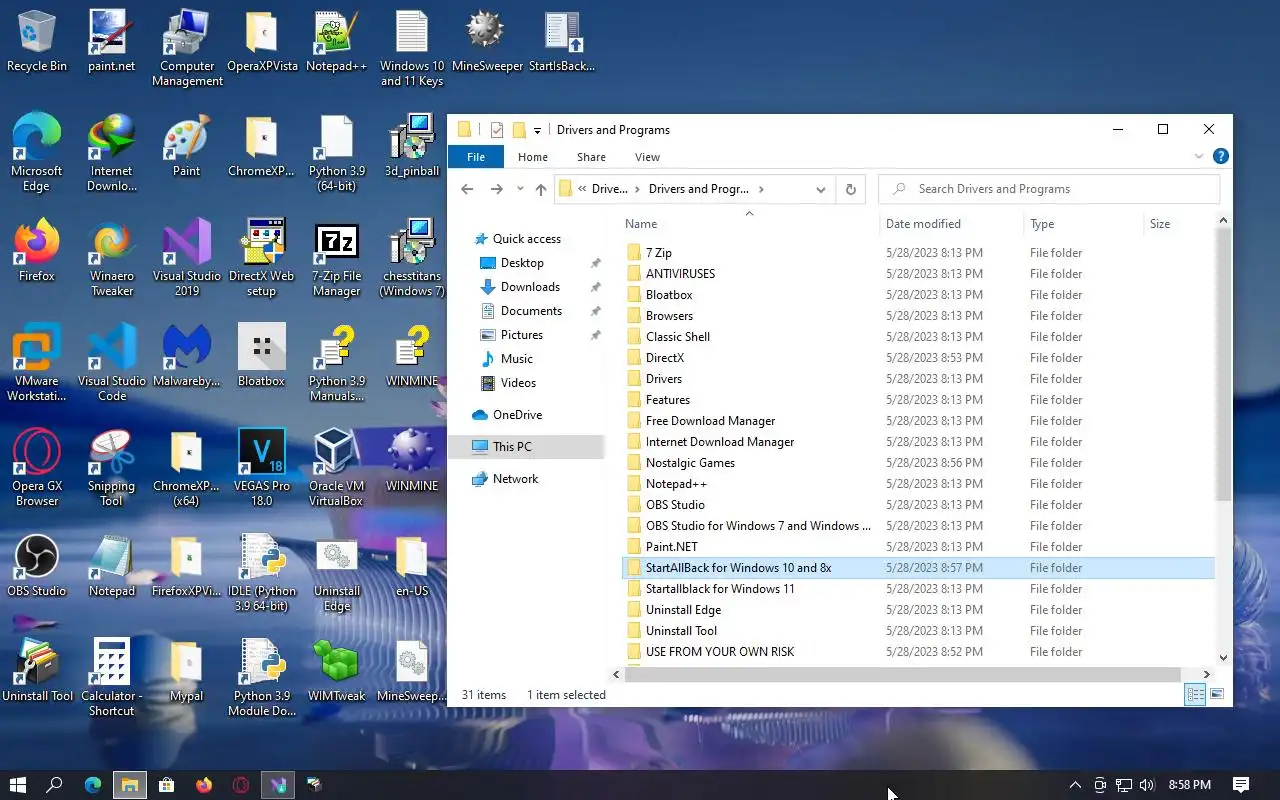Select the Oracle VM VirtualBox desktop icon
The width and height of the screenshot is (1280, 800).
tap(337, 468)
